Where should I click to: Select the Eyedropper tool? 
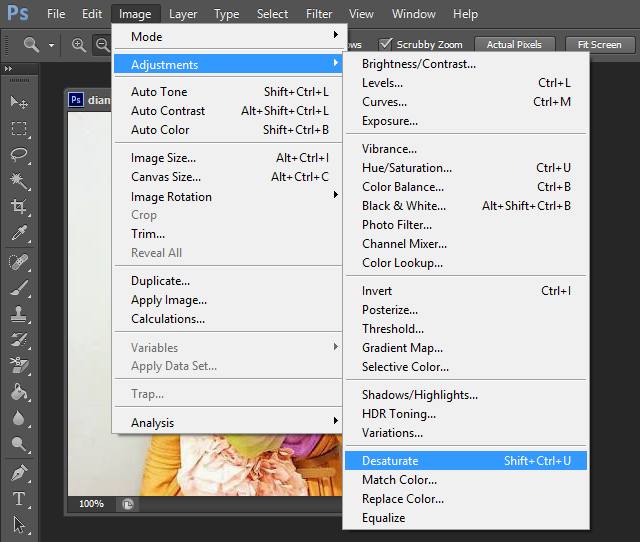pos(18,233)
